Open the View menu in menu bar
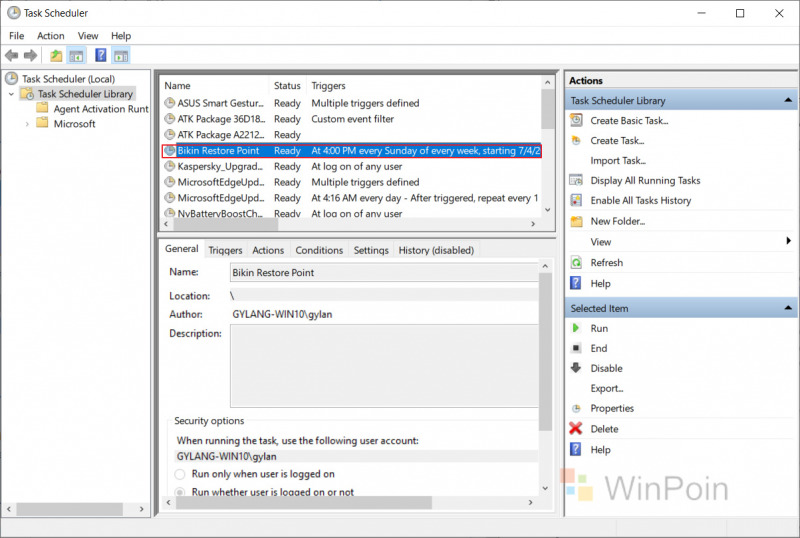800x538 pixels. (88, 36)
